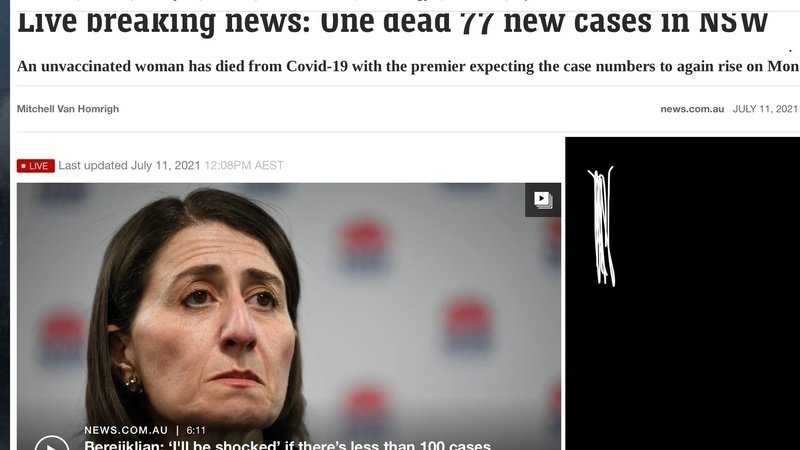
Task: Click the JULY 11, 2021 publish date
Action: click(x=765, y=109)
